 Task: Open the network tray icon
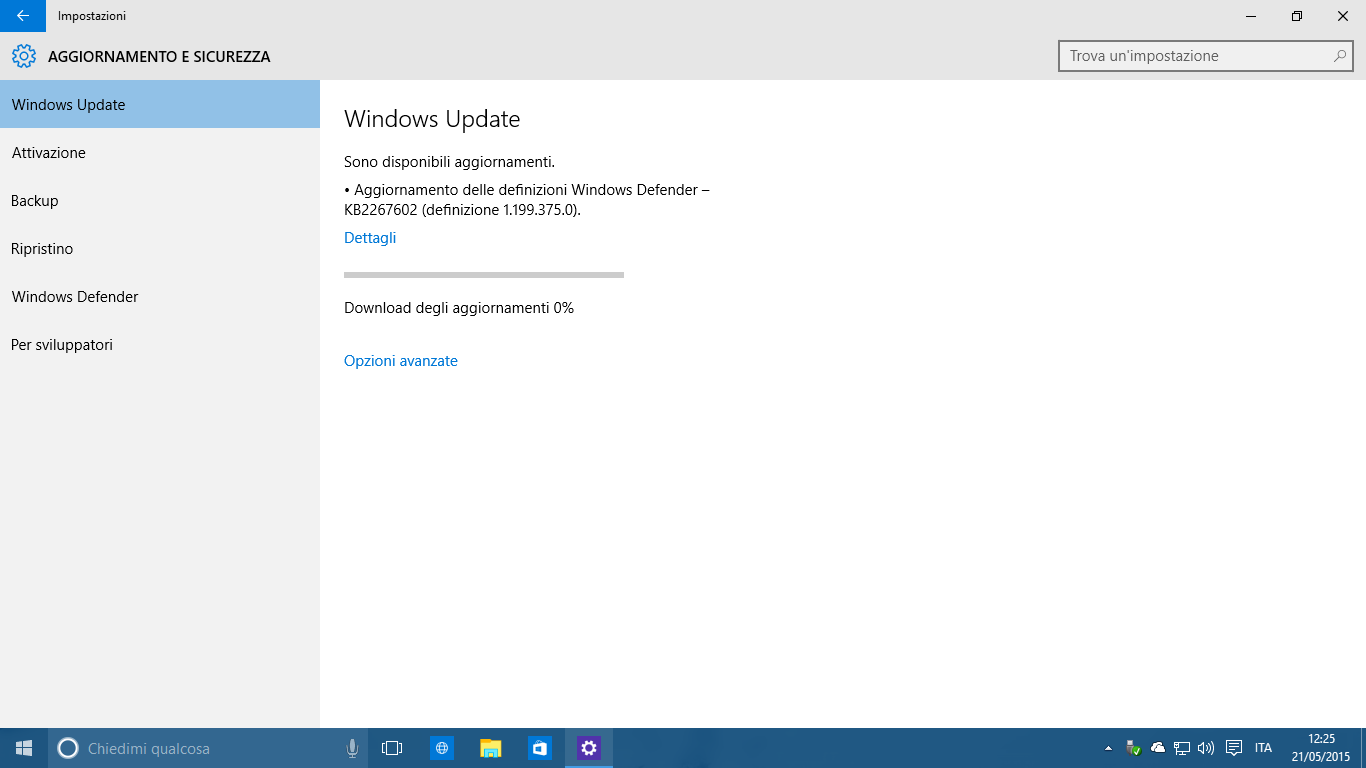click(x=1182, y=748)
